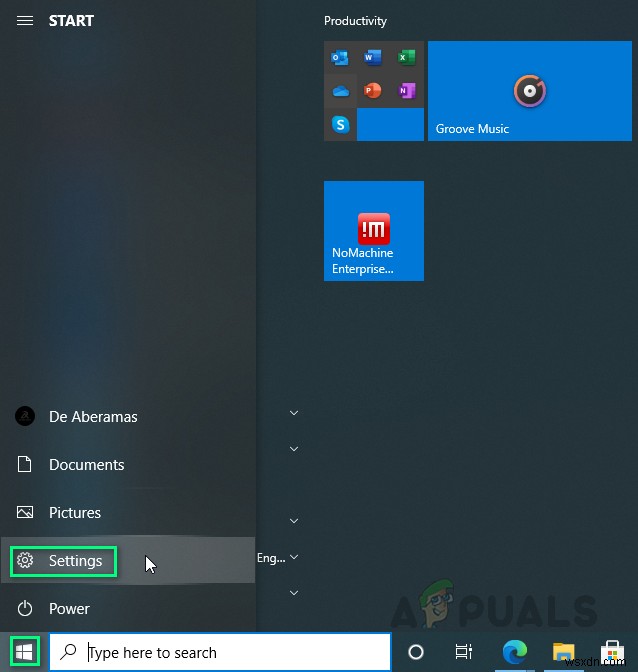This screenshot has width=638, height=672.
Task: Click the Eng... app list entry
Action: pos(271,558)
